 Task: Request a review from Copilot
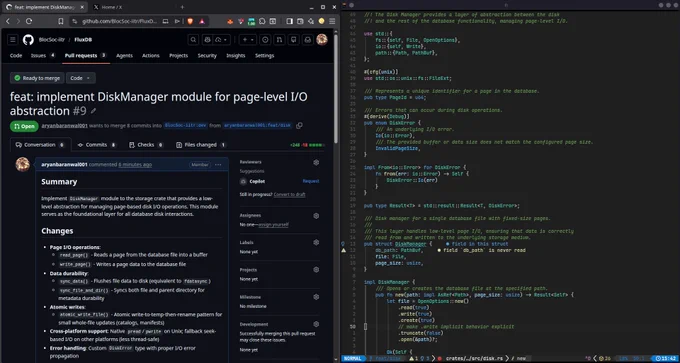311,181
